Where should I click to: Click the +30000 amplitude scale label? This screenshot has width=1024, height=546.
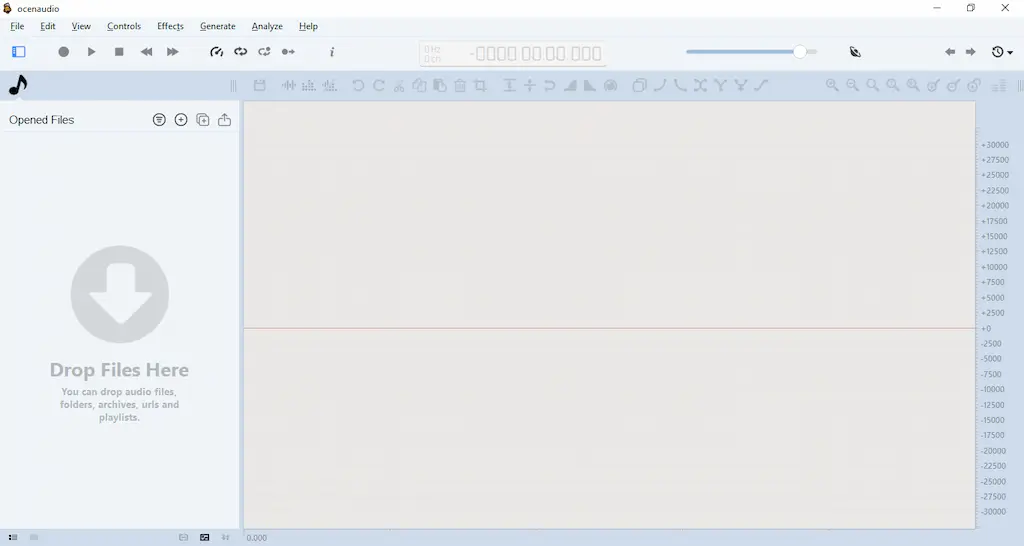[995, 145]
